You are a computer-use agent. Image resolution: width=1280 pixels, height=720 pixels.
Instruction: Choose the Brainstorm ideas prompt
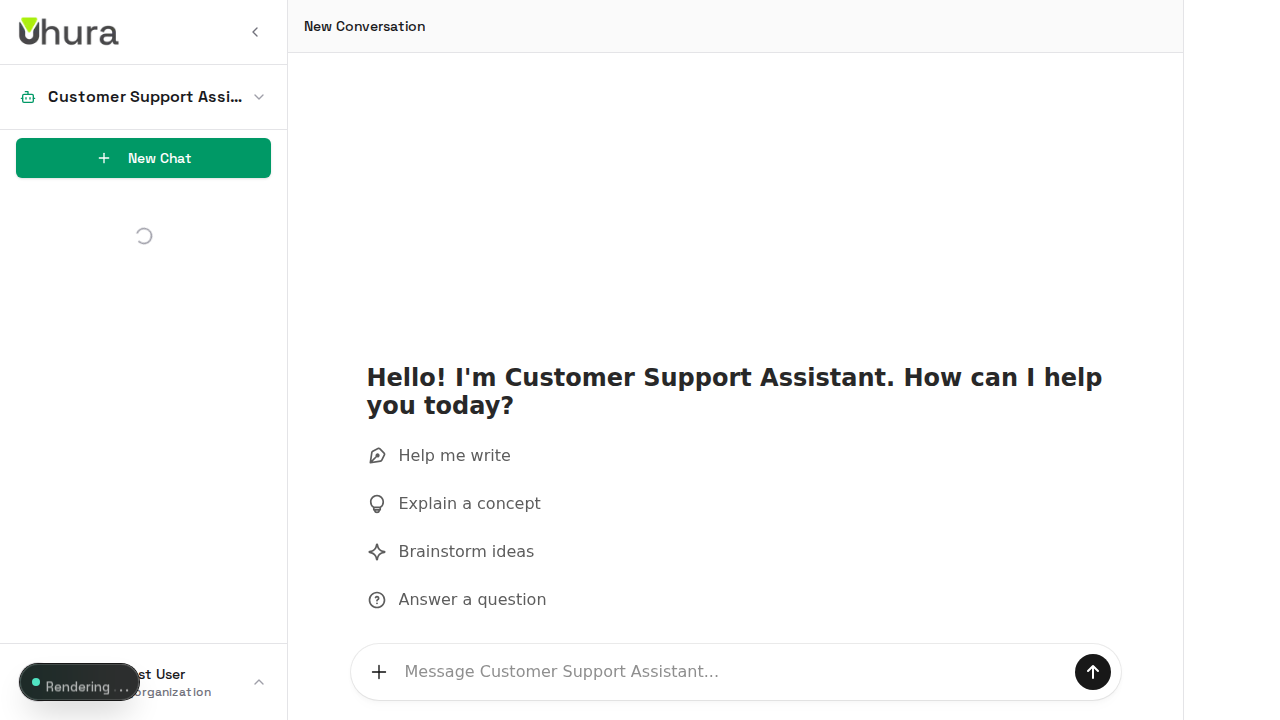coord(466,551)
